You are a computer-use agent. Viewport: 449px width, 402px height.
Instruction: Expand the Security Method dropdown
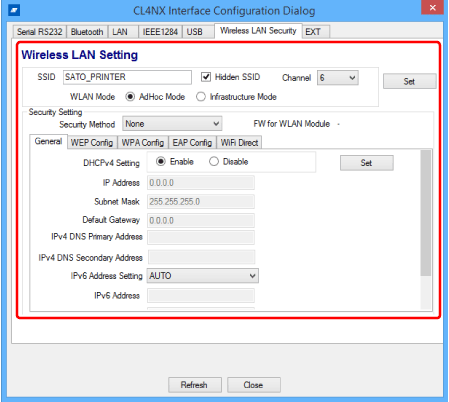point(172,124)
